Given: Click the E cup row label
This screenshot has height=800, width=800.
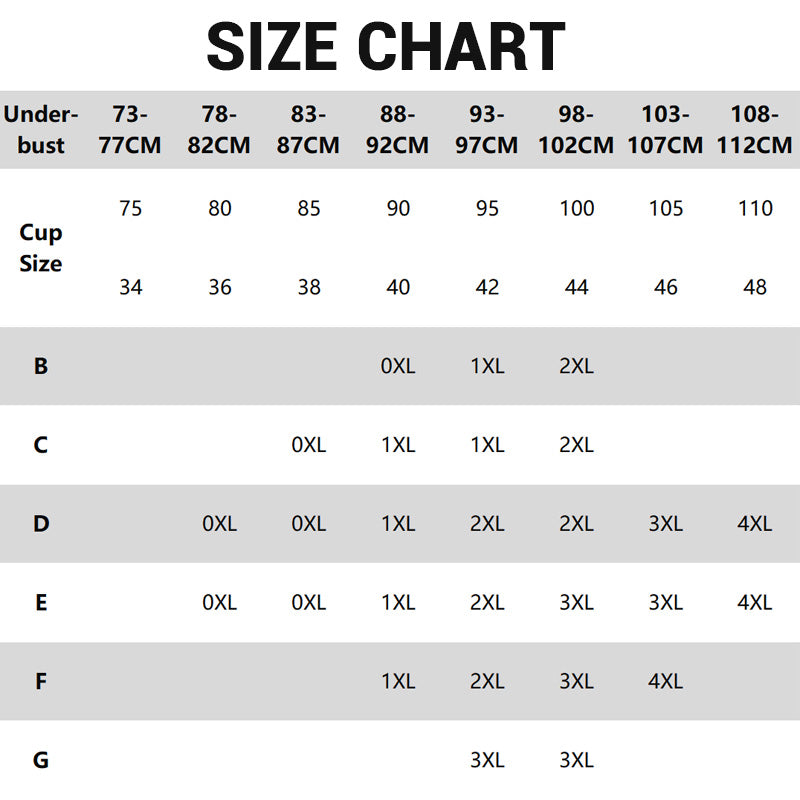Looking at the screenshot, I should (x=41, y=603).
